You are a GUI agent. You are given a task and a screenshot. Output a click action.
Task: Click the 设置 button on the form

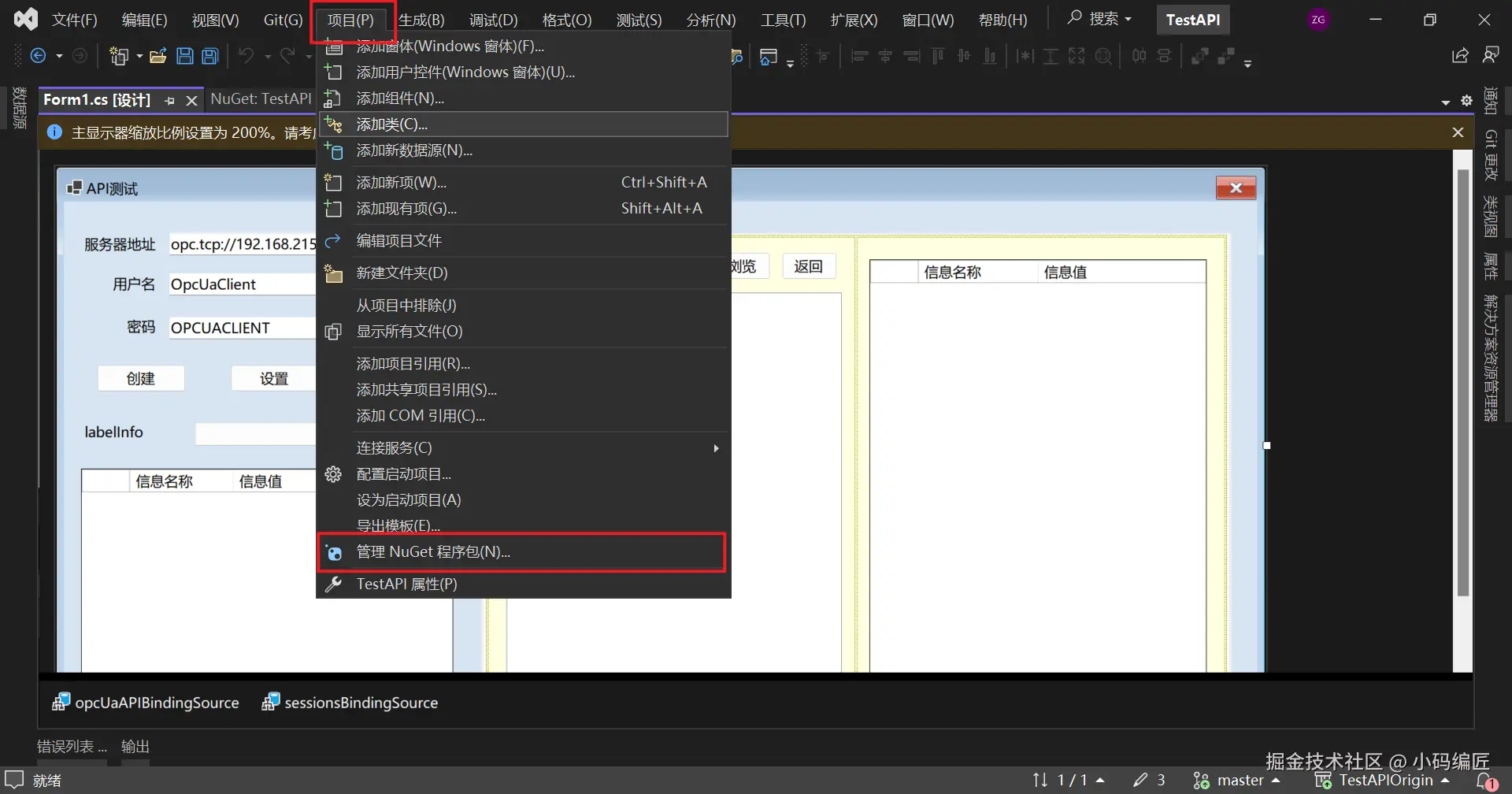(x=273, y=379)
